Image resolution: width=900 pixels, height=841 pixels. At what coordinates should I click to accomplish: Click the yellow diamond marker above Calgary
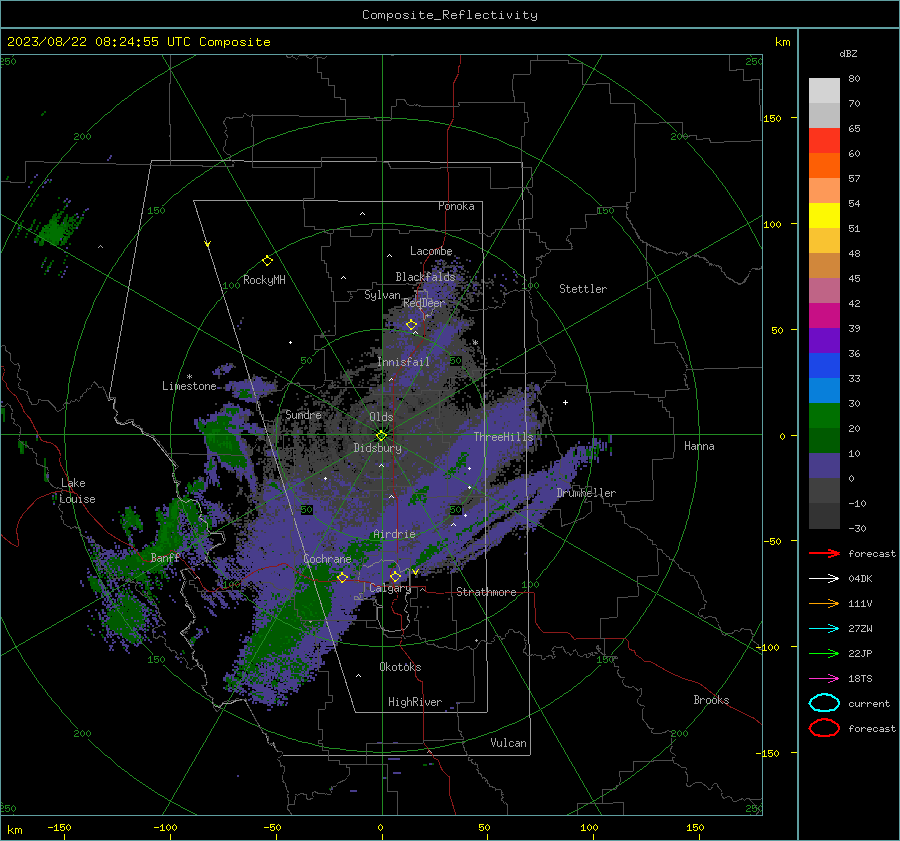(395, 576)
